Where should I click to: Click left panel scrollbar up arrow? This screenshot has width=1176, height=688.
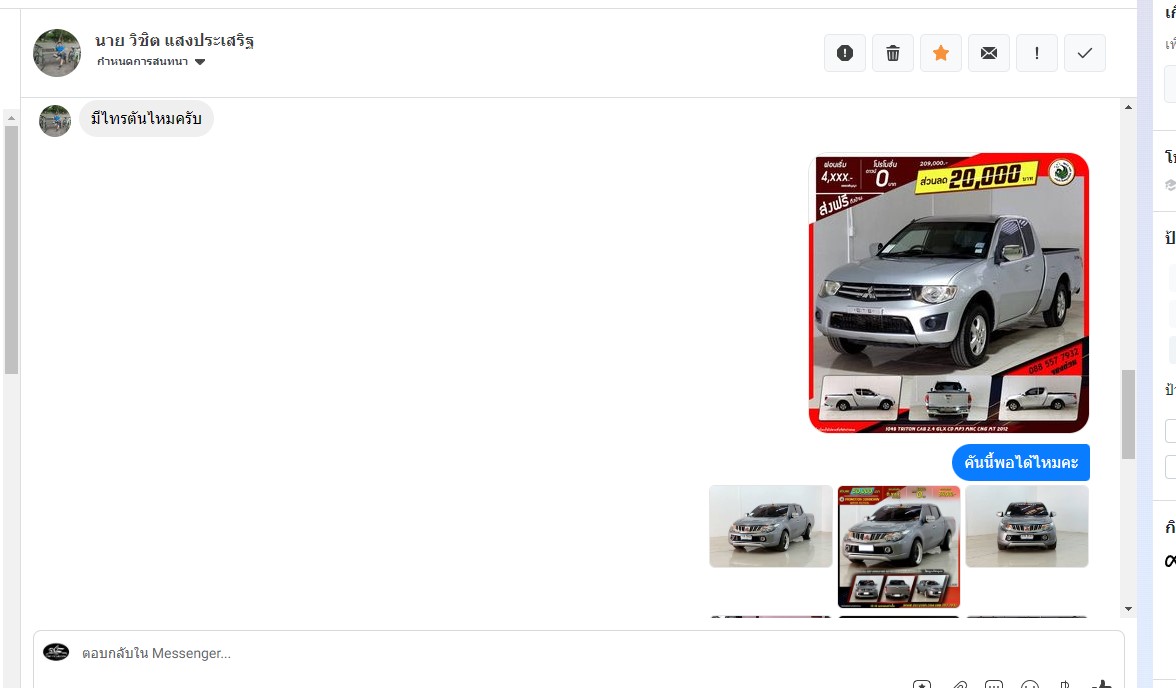pyautogui.click(x=10, y=118)
